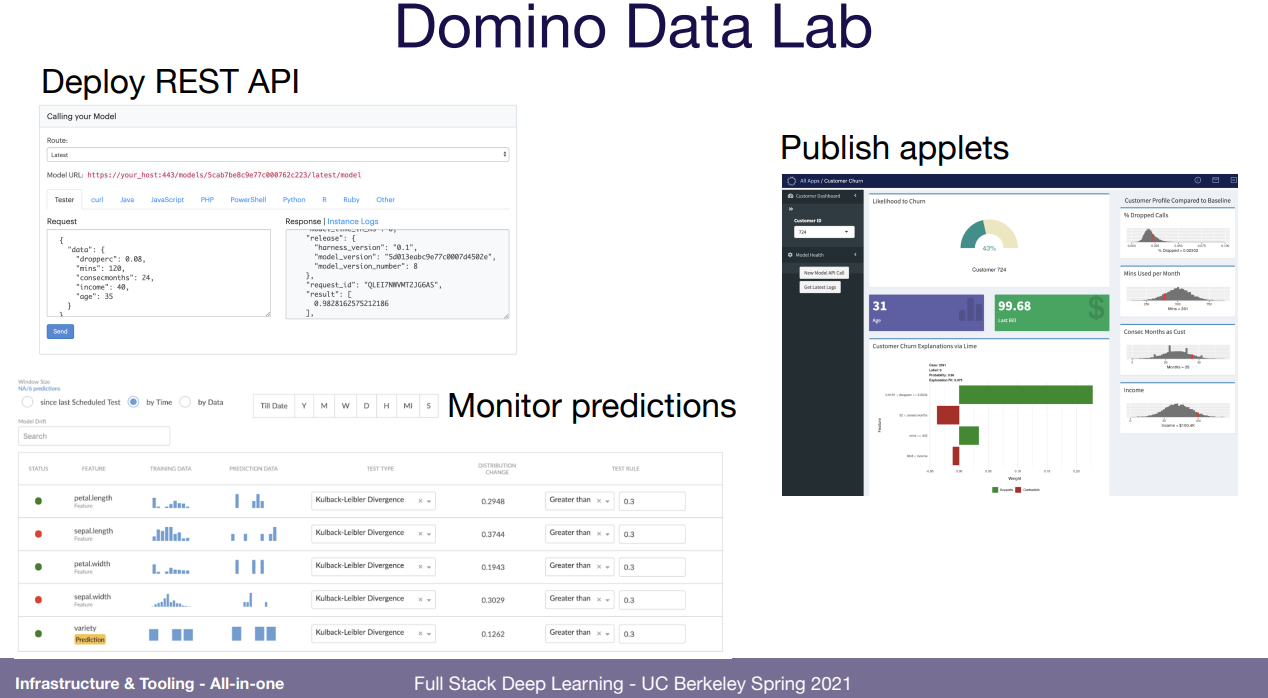This screenshot has width=1268, height=698.
Task: Click the dollar sign icon on Last Bill card
Action: point(1096,309)
